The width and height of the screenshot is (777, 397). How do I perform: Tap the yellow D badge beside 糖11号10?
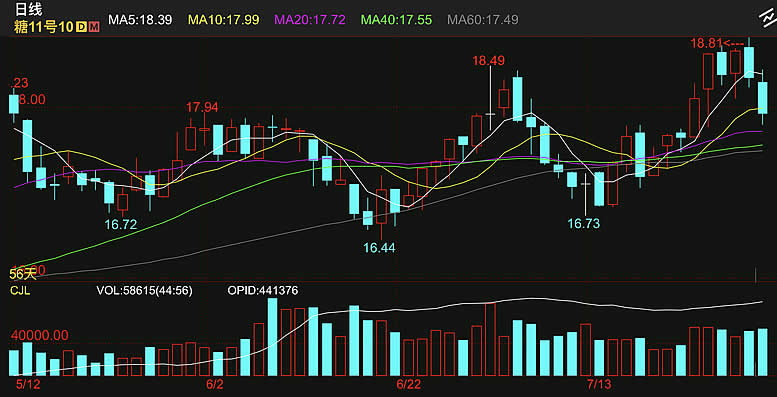click(81, 27)
